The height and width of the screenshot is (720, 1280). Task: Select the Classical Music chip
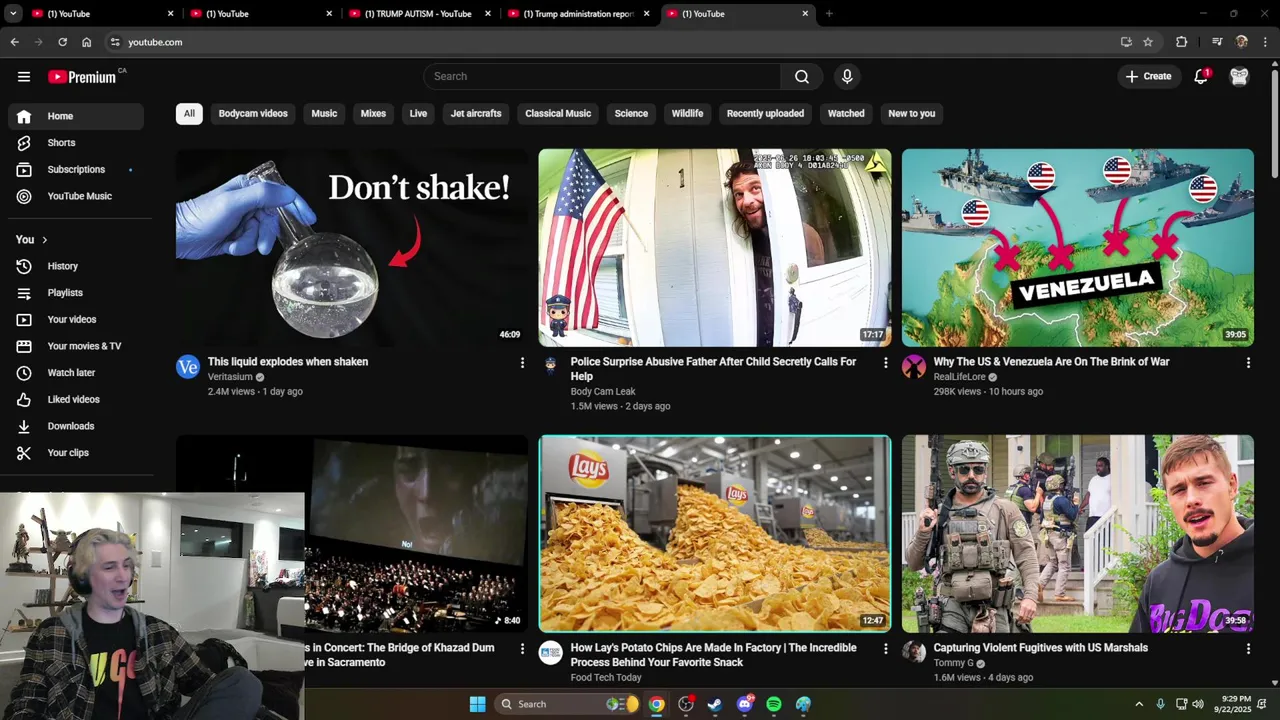[x=558, y=113]
